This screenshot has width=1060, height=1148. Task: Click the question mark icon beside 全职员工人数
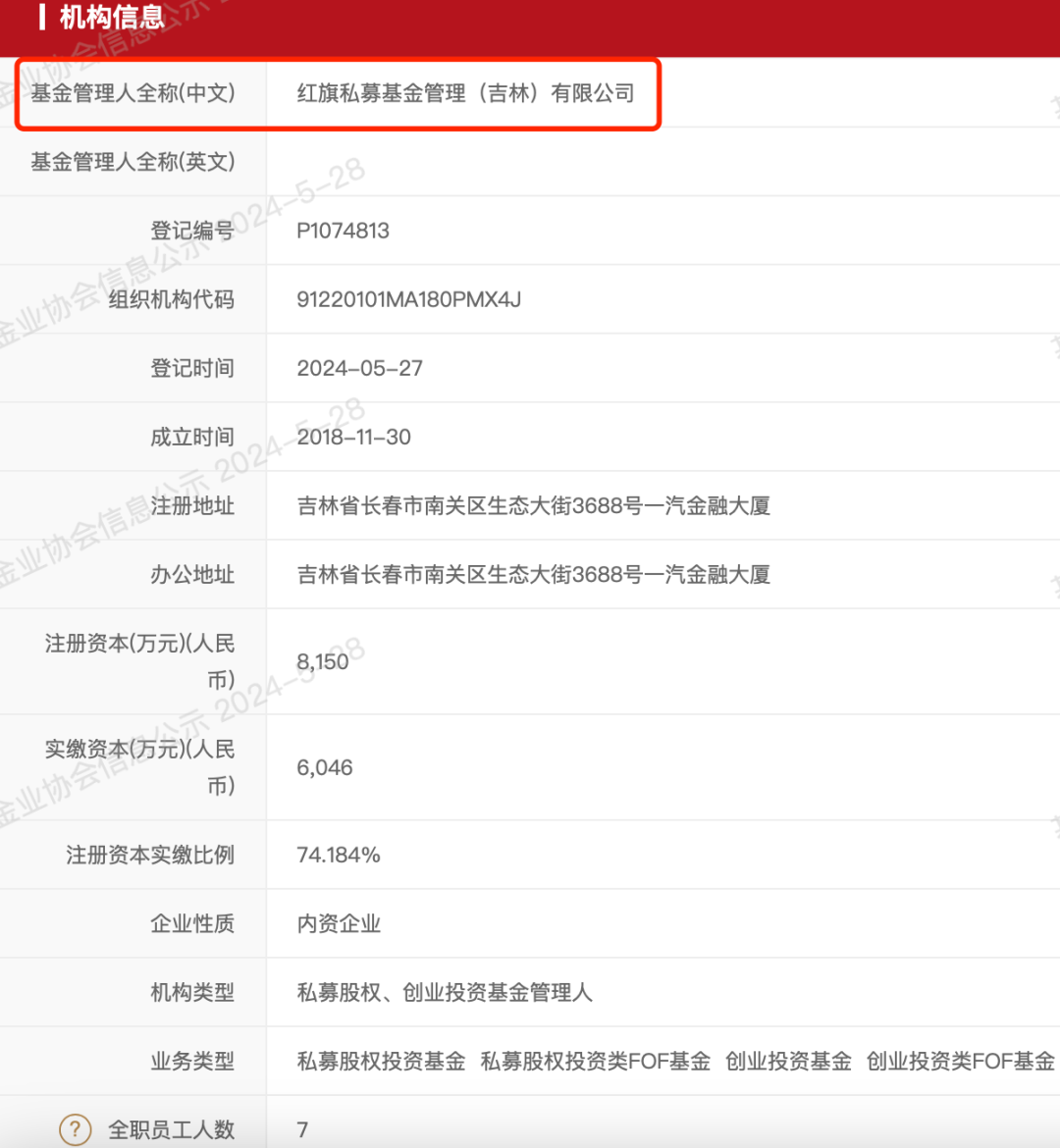[76, 1129]
